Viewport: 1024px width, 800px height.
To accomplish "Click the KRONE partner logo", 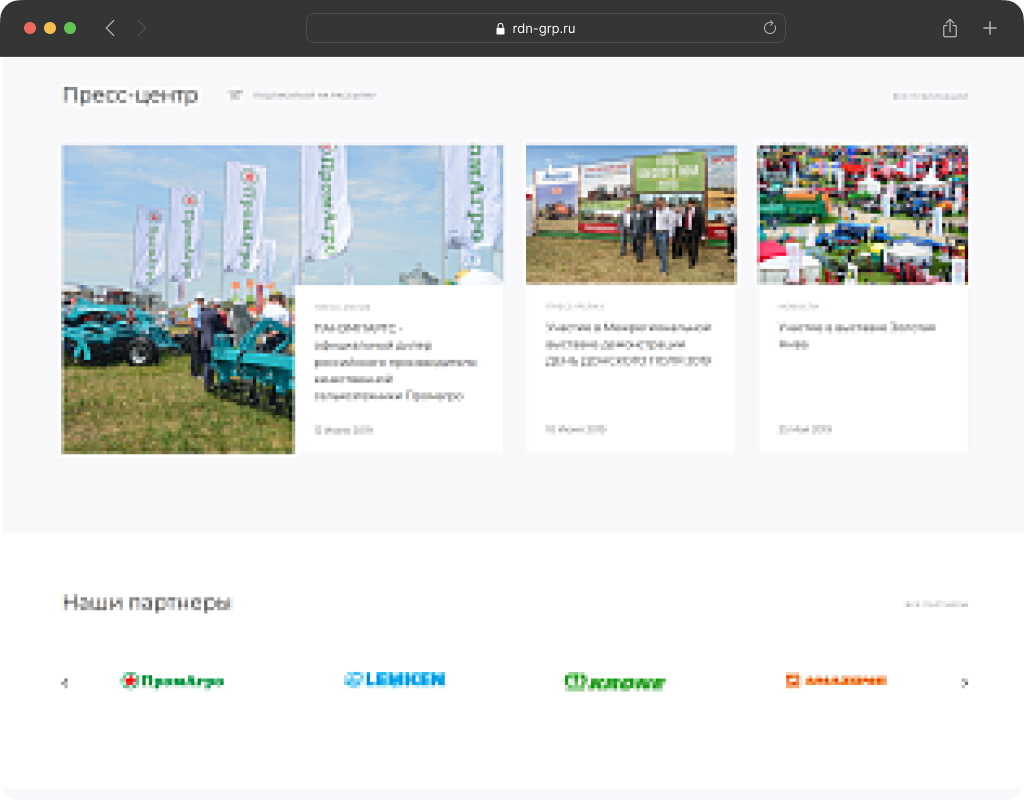I will (x=614, y=683).
